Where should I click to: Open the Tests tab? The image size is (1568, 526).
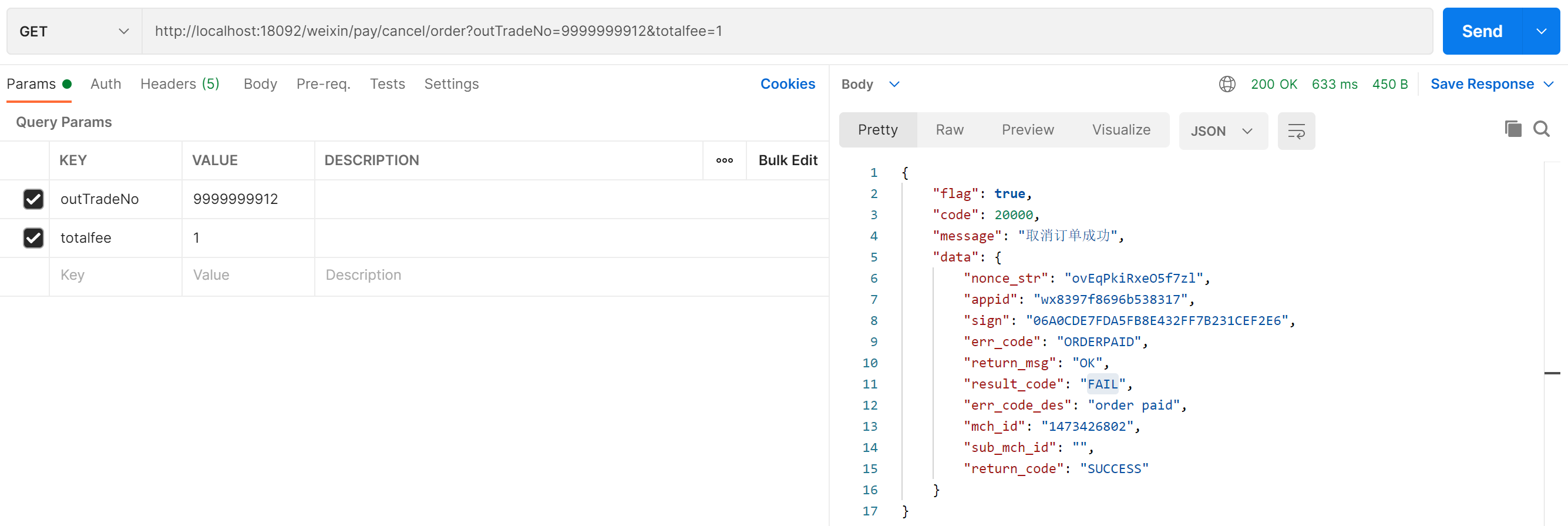[387, 84]
